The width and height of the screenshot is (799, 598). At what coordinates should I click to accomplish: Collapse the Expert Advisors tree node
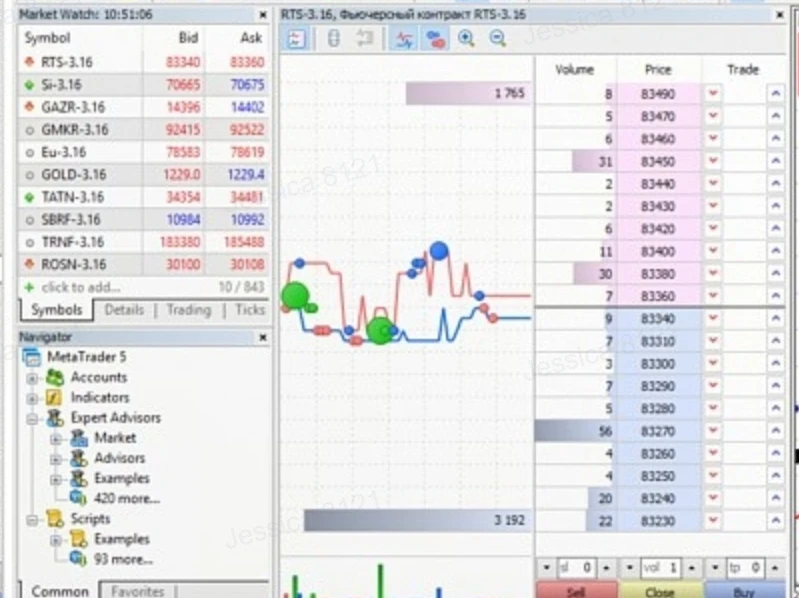click(32, 419)
